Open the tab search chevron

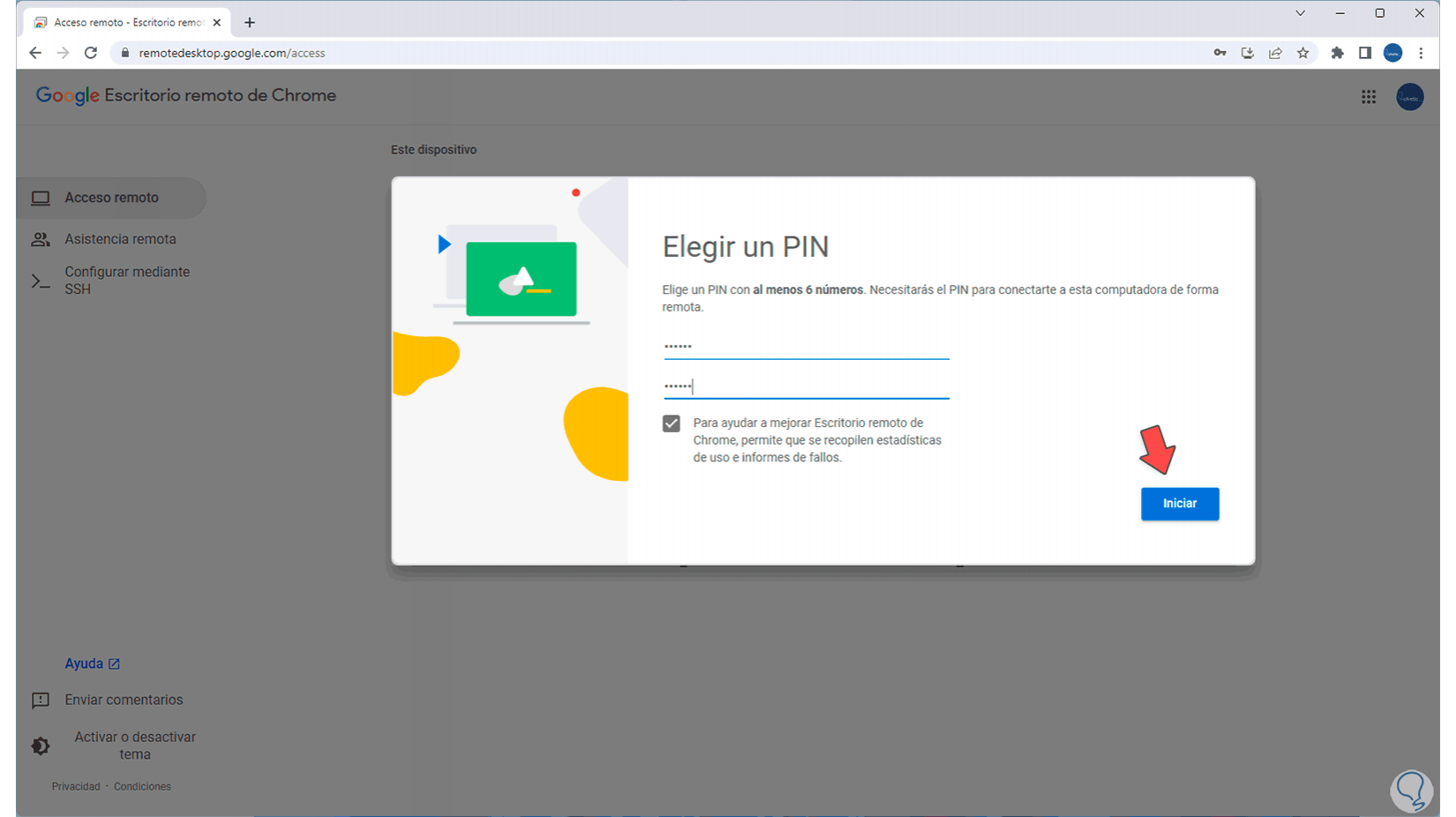(x=1300, y=13)
